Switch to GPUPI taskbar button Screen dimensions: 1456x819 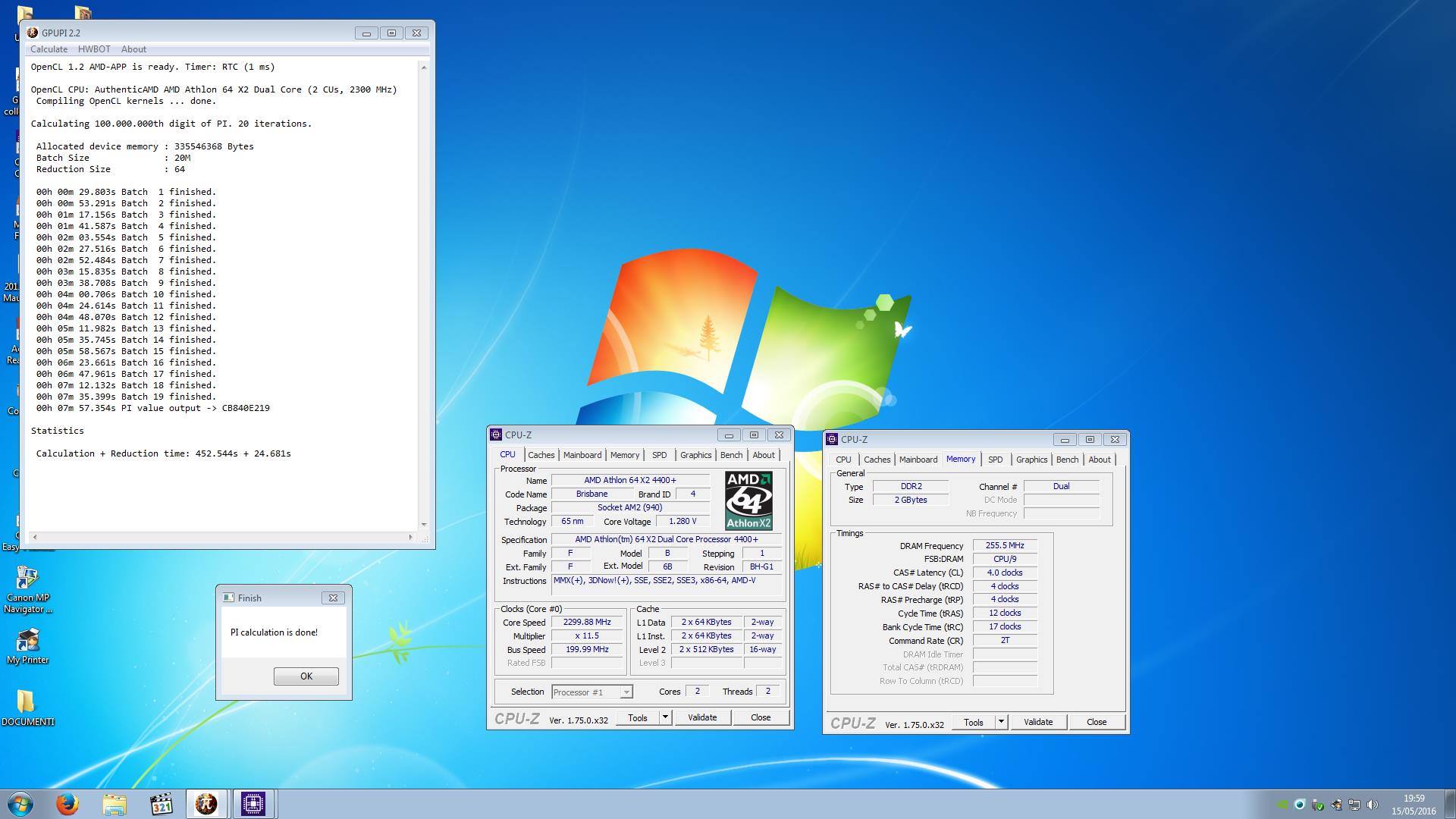tap(206, 804)
